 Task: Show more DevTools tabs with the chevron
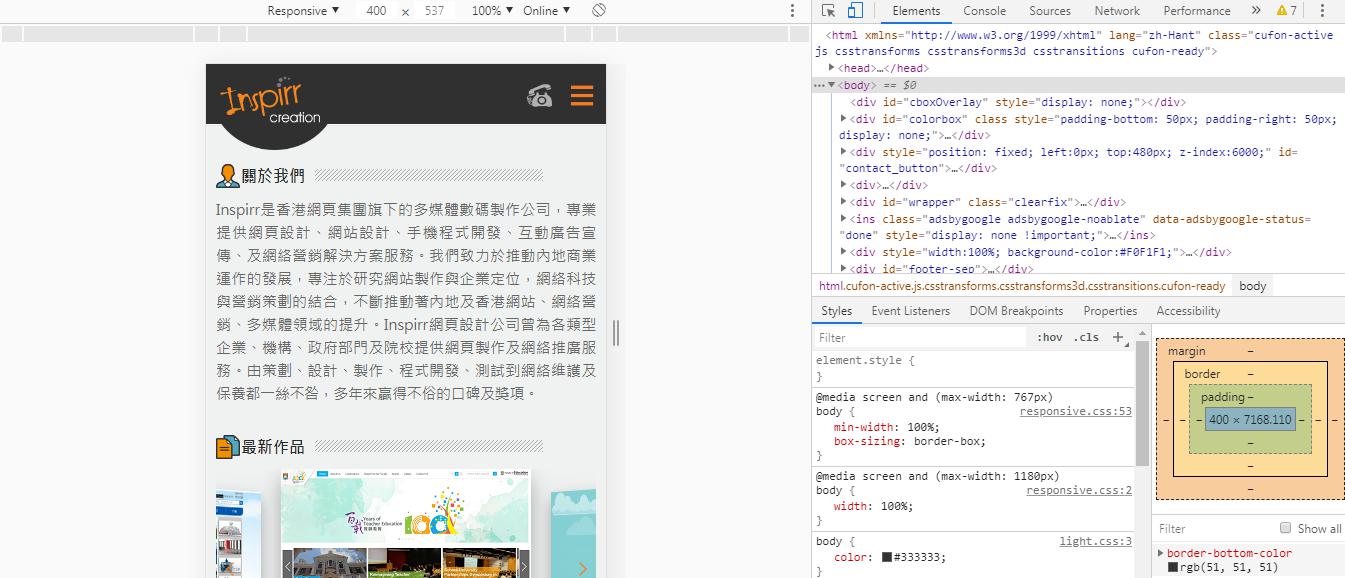click(x=1256, y=11)
